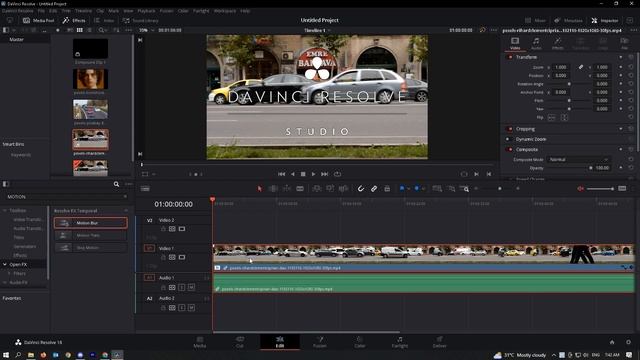Open the Metadata panel button
The height and width of the screenshot is (360, 640).
pyautogui.click(x=569, y=20)
